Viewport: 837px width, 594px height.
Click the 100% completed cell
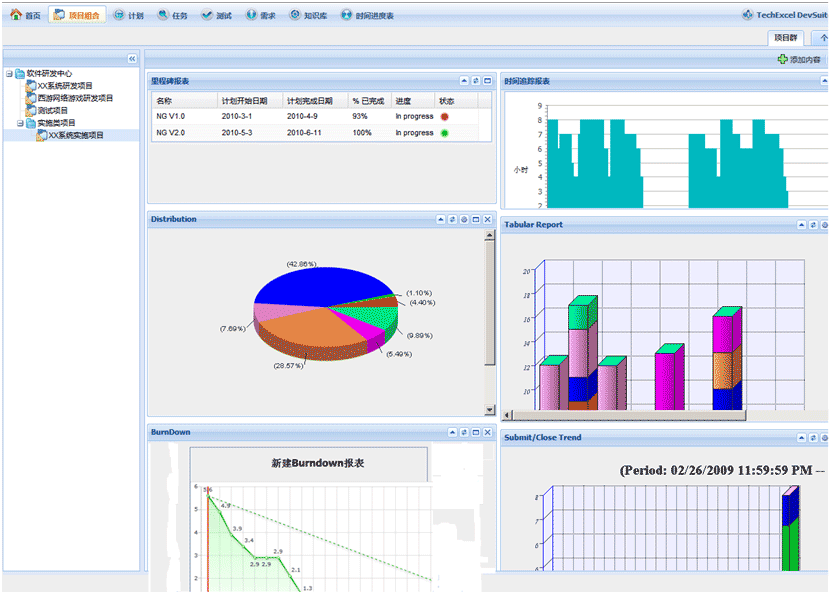(361, 133)
